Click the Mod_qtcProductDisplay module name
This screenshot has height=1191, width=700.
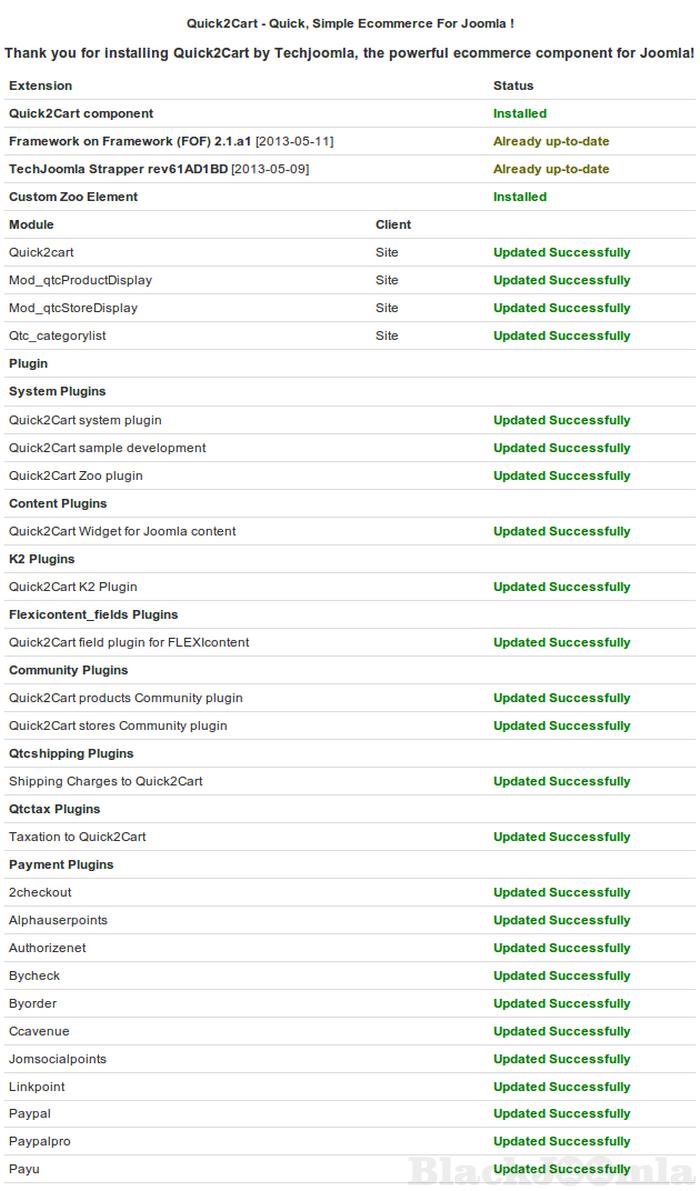coord(80,280)
